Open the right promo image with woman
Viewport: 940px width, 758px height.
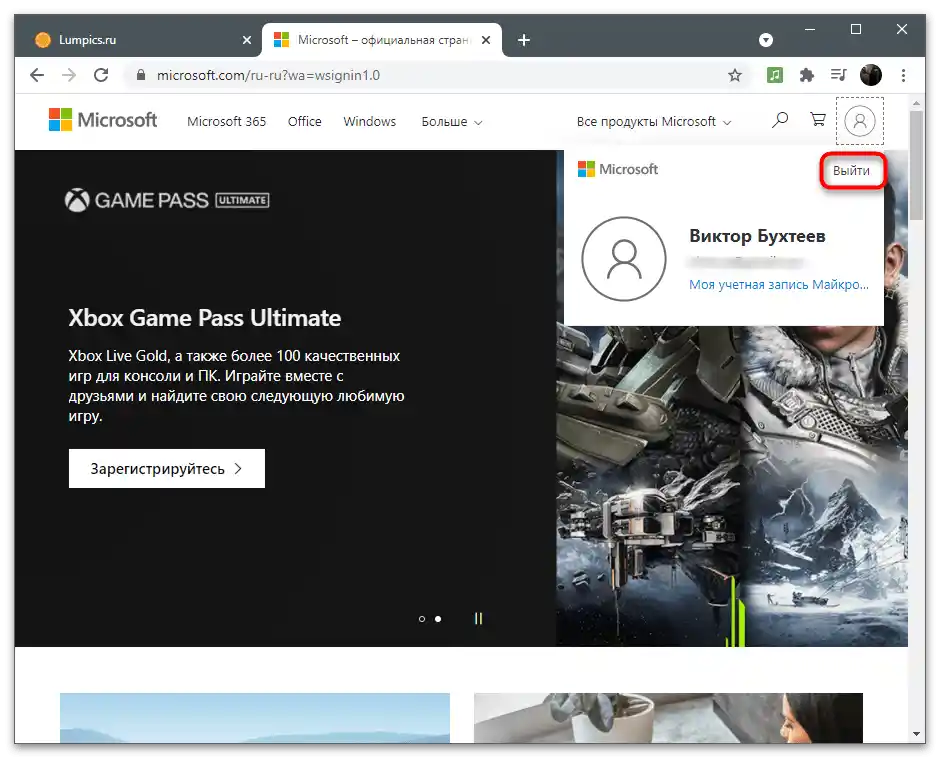tap(668, 718)
